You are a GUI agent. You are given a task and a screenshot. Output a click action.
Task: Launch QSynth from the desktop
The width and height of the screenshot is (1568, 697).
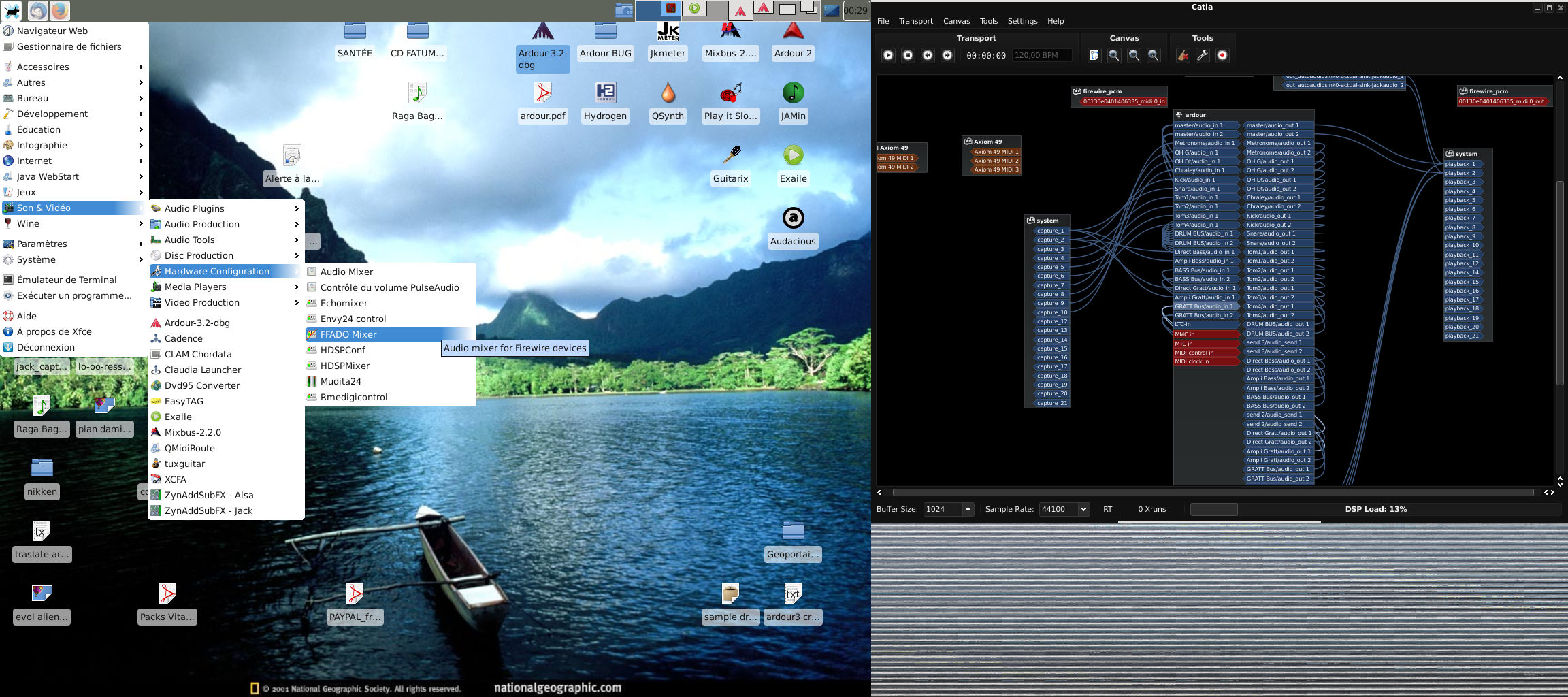tap(668, 102)
